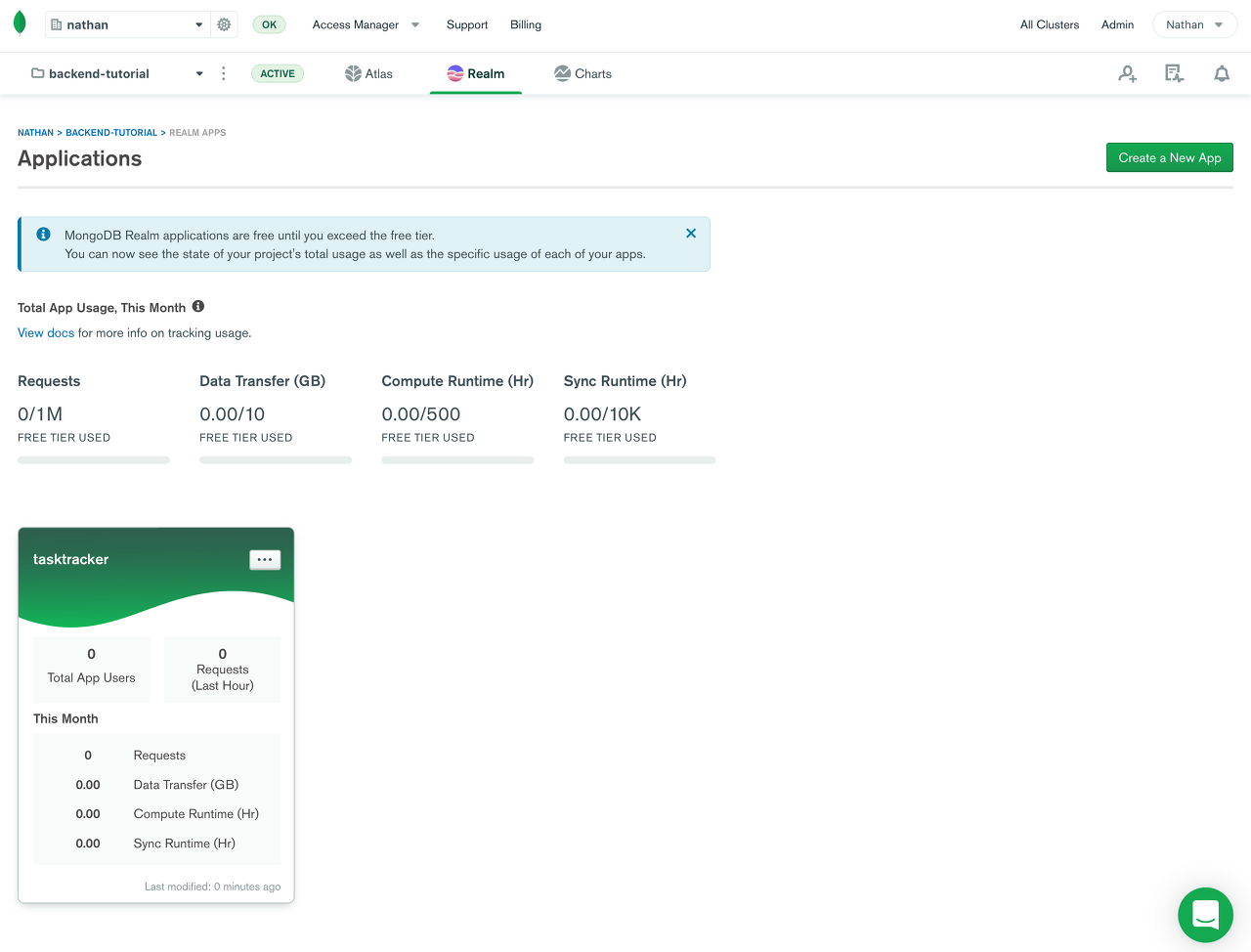Click the ACTIVE project status badge
This screenshot has width=1251, height=952.
tap(278, 73)
